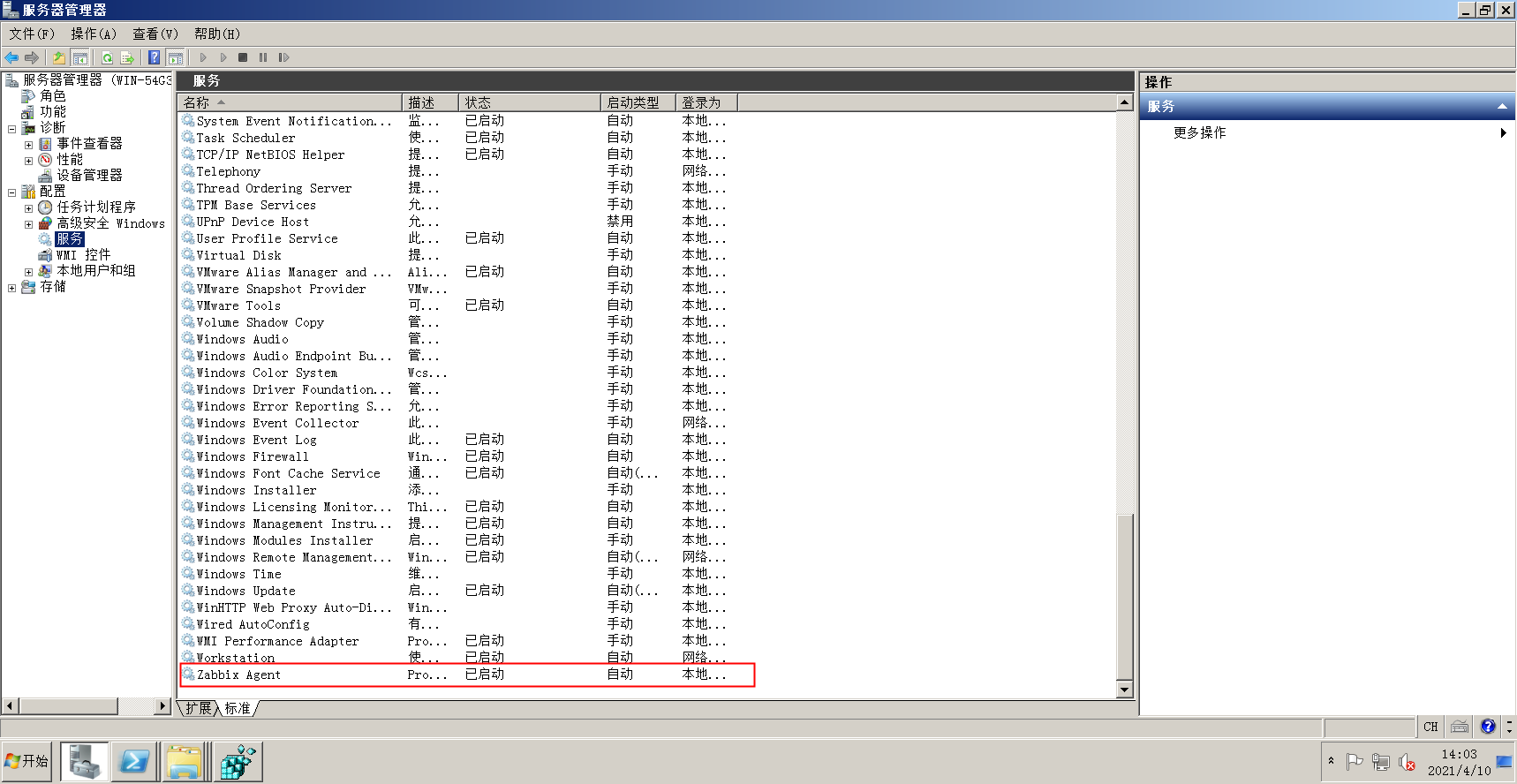Image resolution: width=1517 pixels, height=784 pixels.
Task: Sort by the 启动类型 column header
Action: (x=638, y=102)
